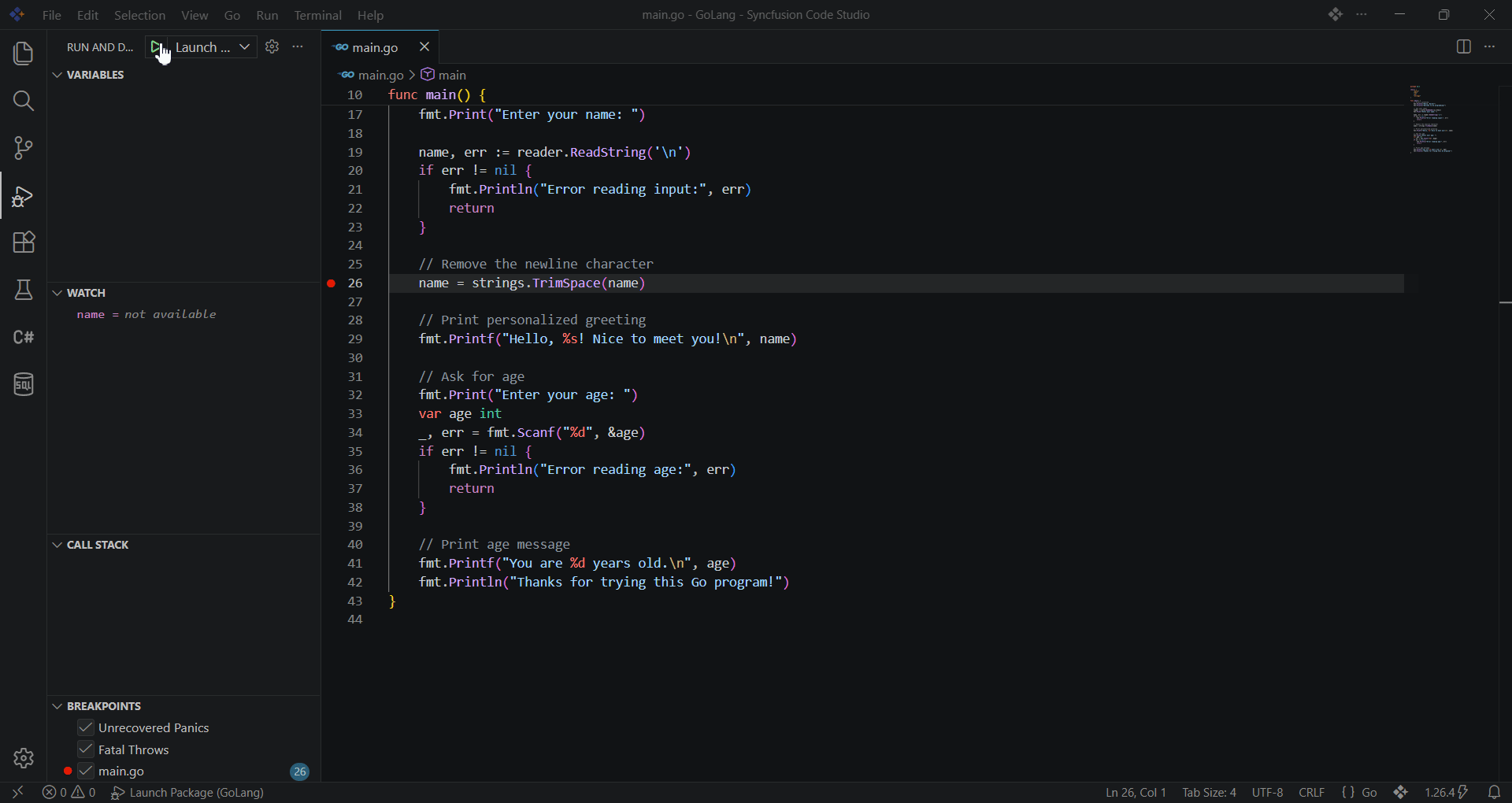Open errors and warnings problems indicator
This screenshot has width=1512, height=803.
[x=69, y=793]
